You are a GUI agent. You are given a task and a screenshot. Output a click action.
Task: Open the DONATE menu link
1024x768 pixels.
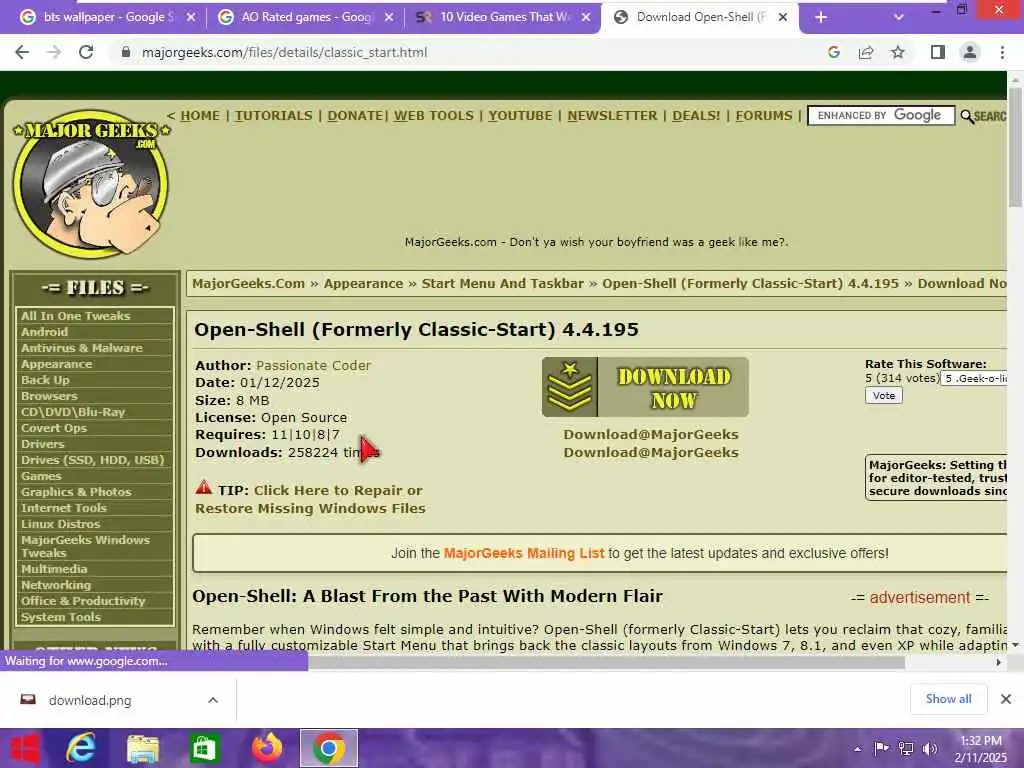click(x=355, y=116)
